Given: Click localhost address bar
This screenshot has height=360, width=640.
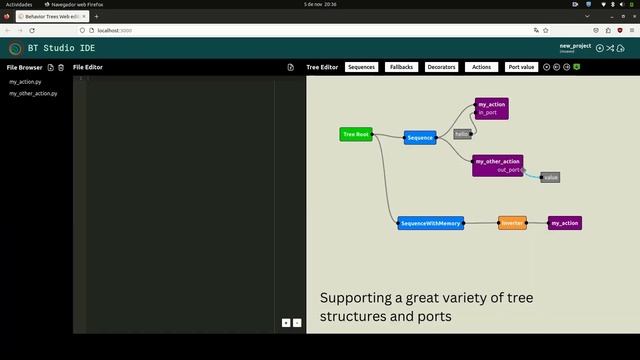Looking at the screenshot, I should (x=306, y=31).
